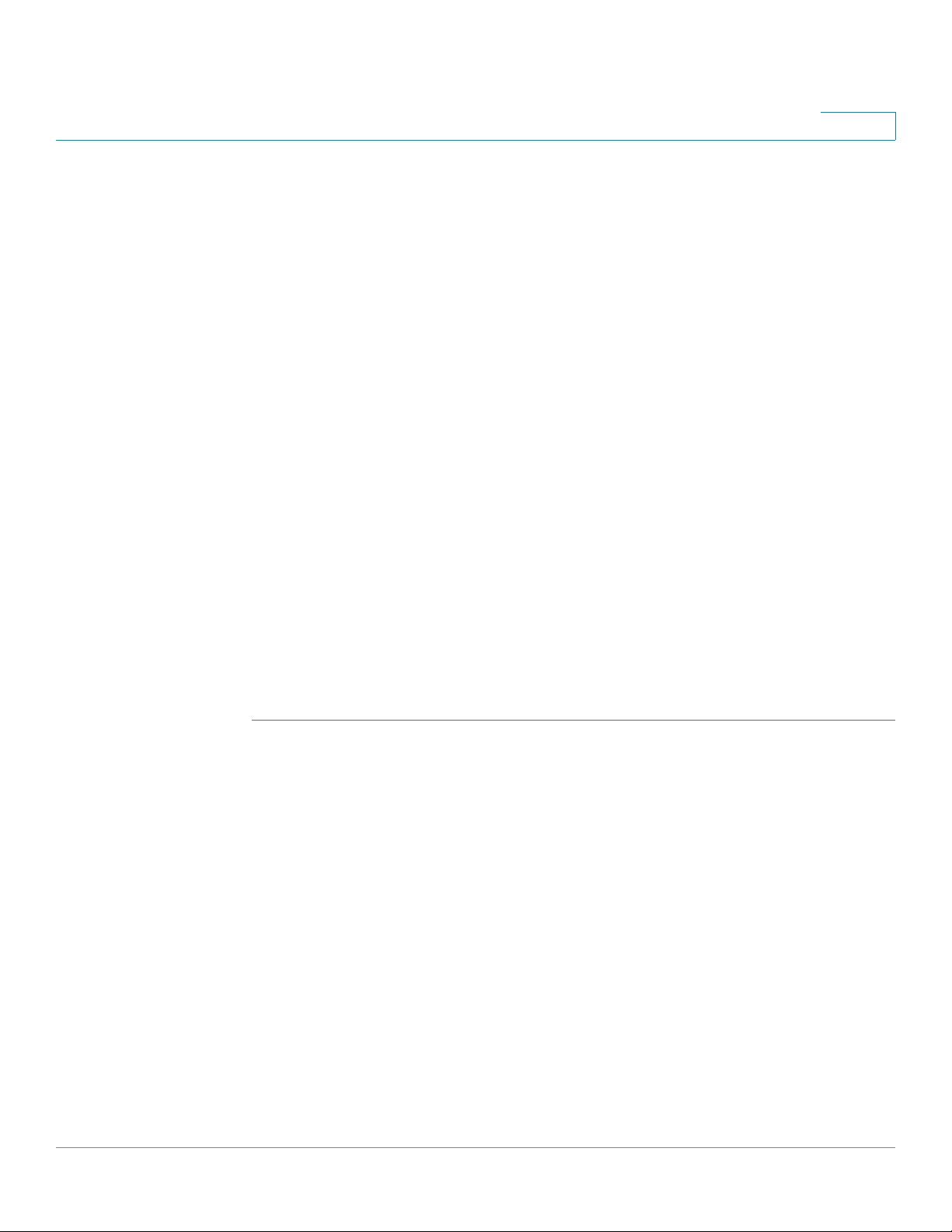Select the mid-page horizontal divider line
952x1232 pixels.
(573, 720)
